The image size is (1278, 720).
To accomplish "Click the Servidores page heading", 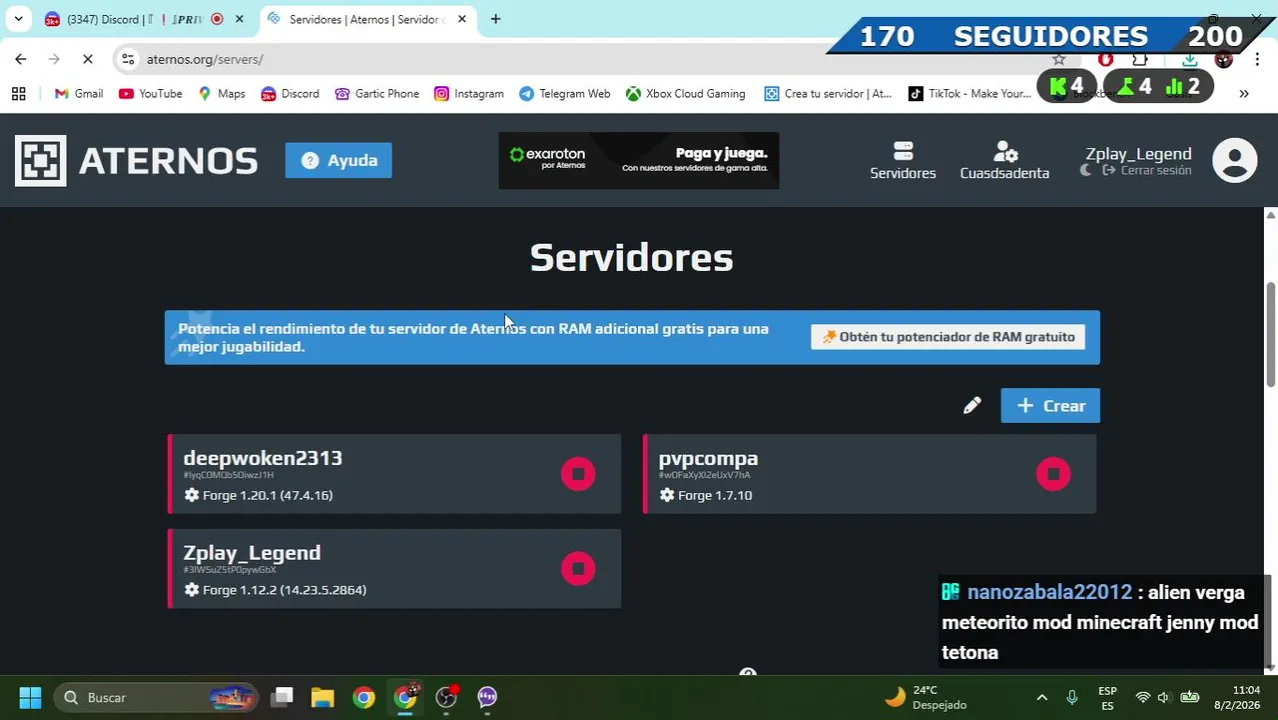I will 631,258.
